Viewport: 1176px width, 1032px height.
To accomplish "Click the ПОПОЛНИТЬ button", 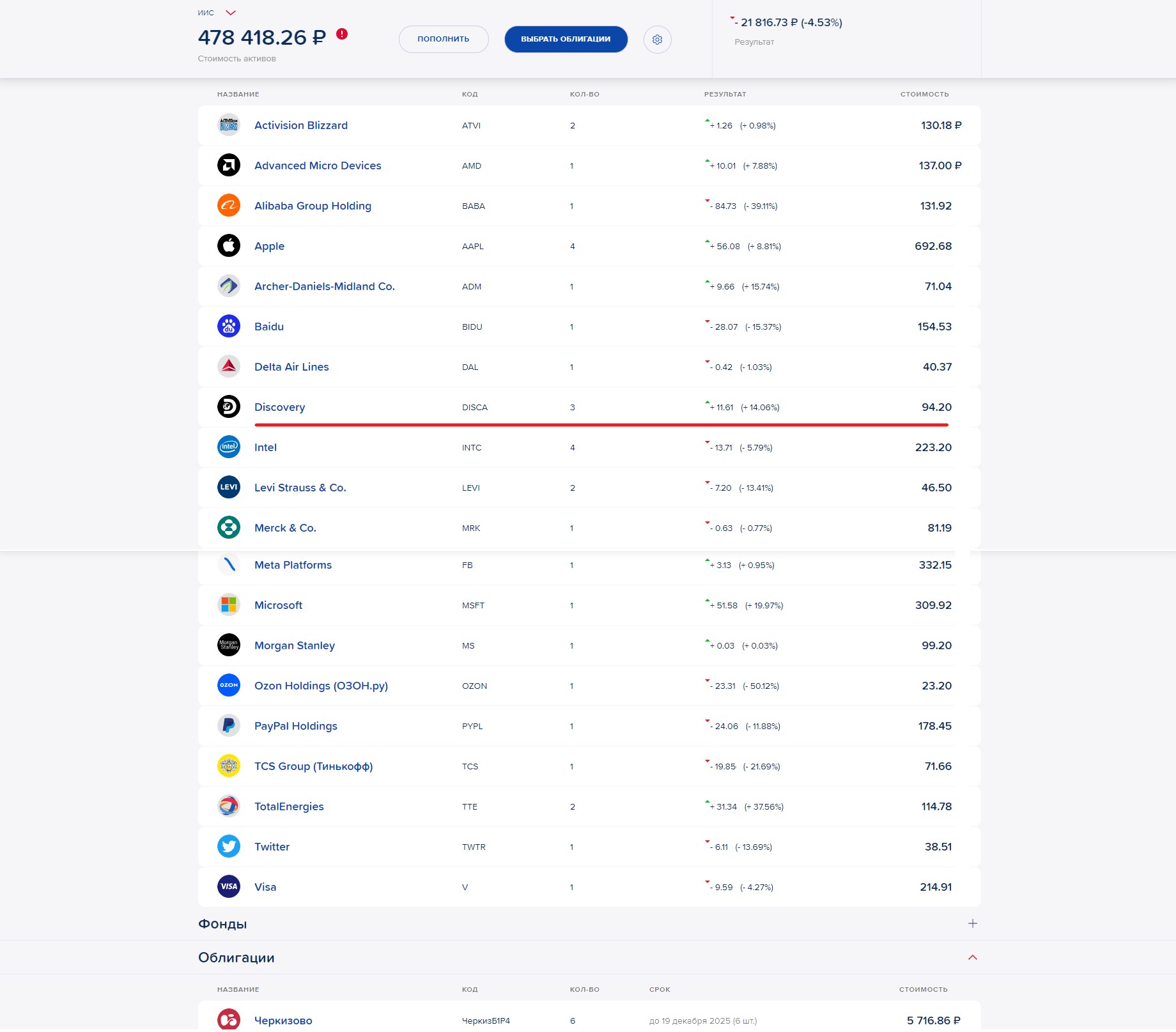I will click(x=444, y=39).
